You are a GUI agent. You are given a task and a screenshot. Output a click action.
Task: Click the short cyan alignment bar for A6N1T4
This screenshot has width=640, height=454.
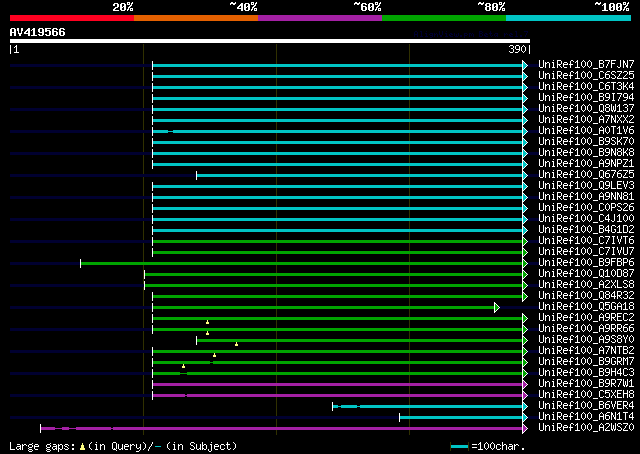click(x=461, y=418)
